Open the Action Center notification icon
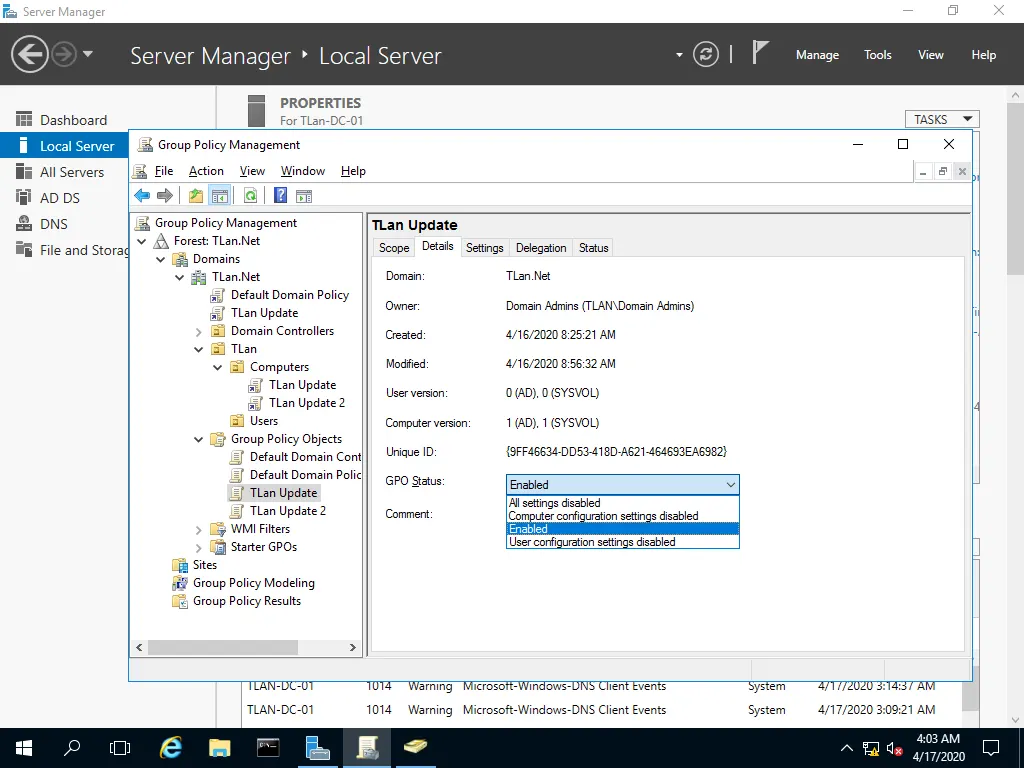Screen dimensions: 1024x768 [991, 748]
